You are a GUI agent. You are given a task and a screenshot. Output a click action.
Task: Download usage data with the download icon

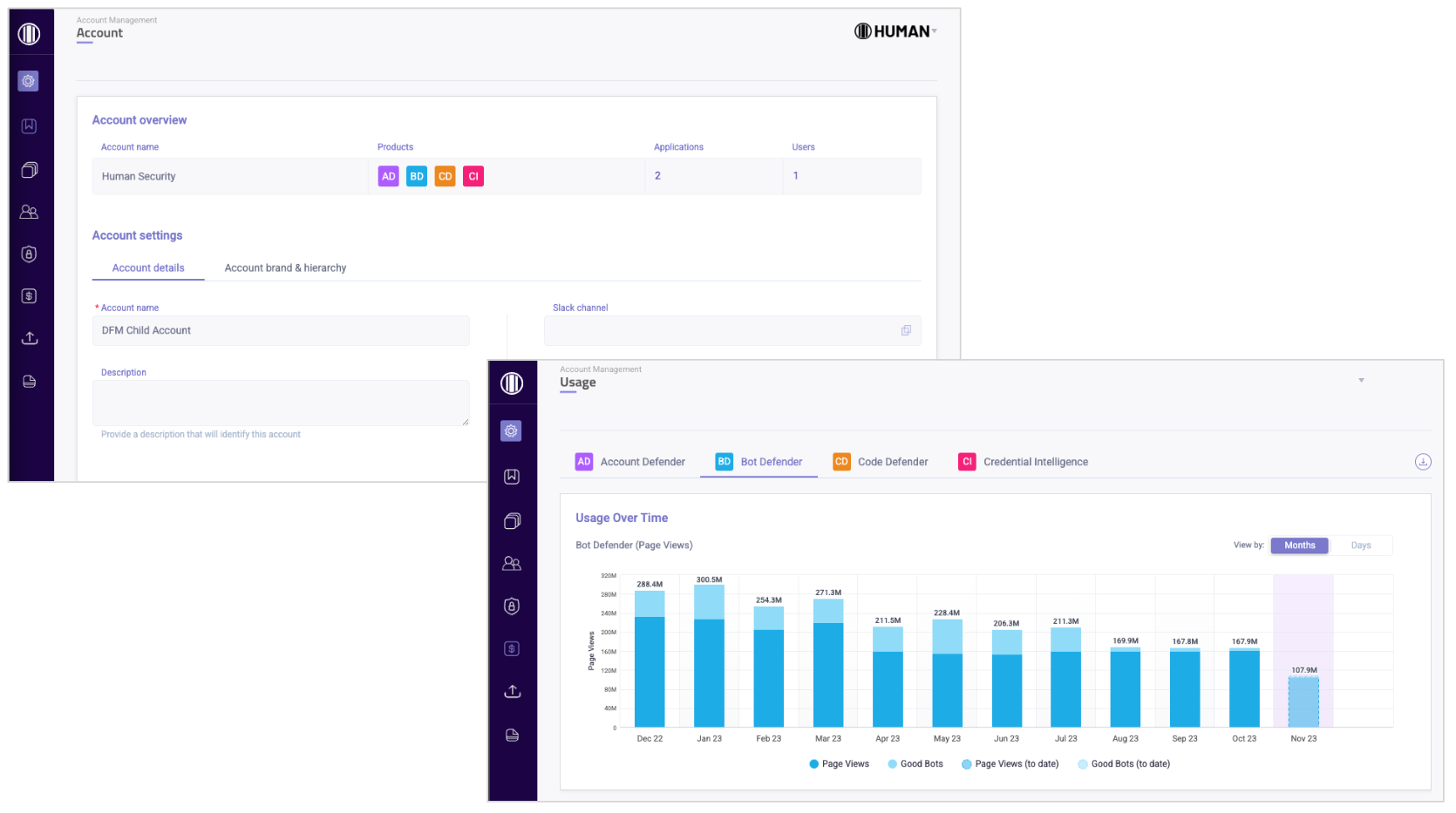click(x=1423, y=462)
